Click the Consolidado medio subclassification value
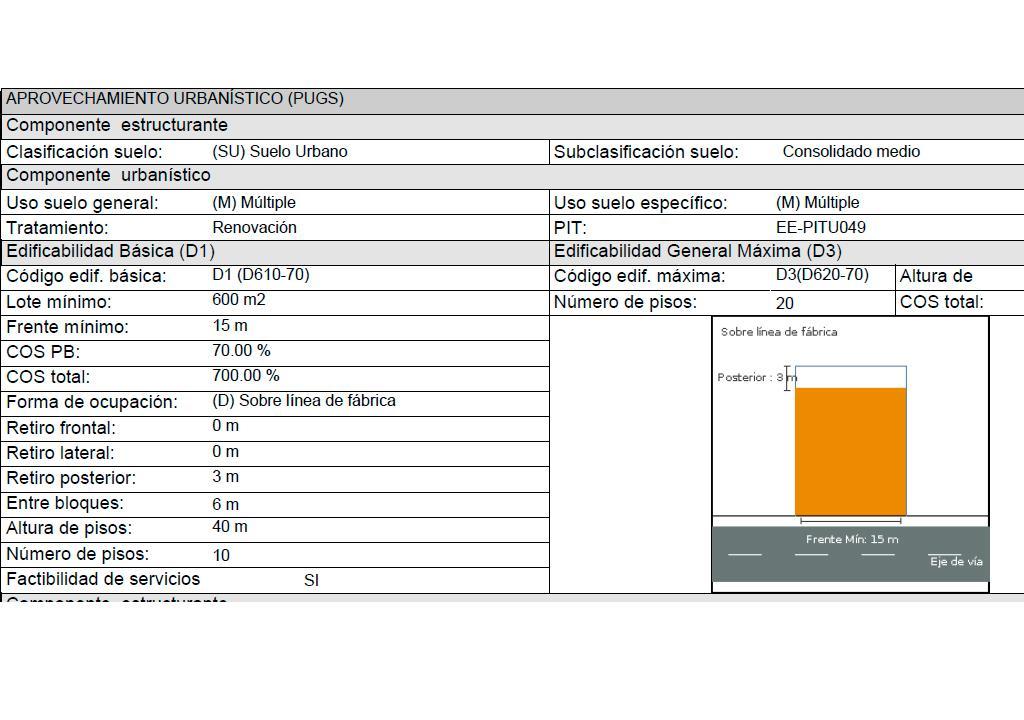1024x720 pixels. pyautogui.click(x=851, y=152)
